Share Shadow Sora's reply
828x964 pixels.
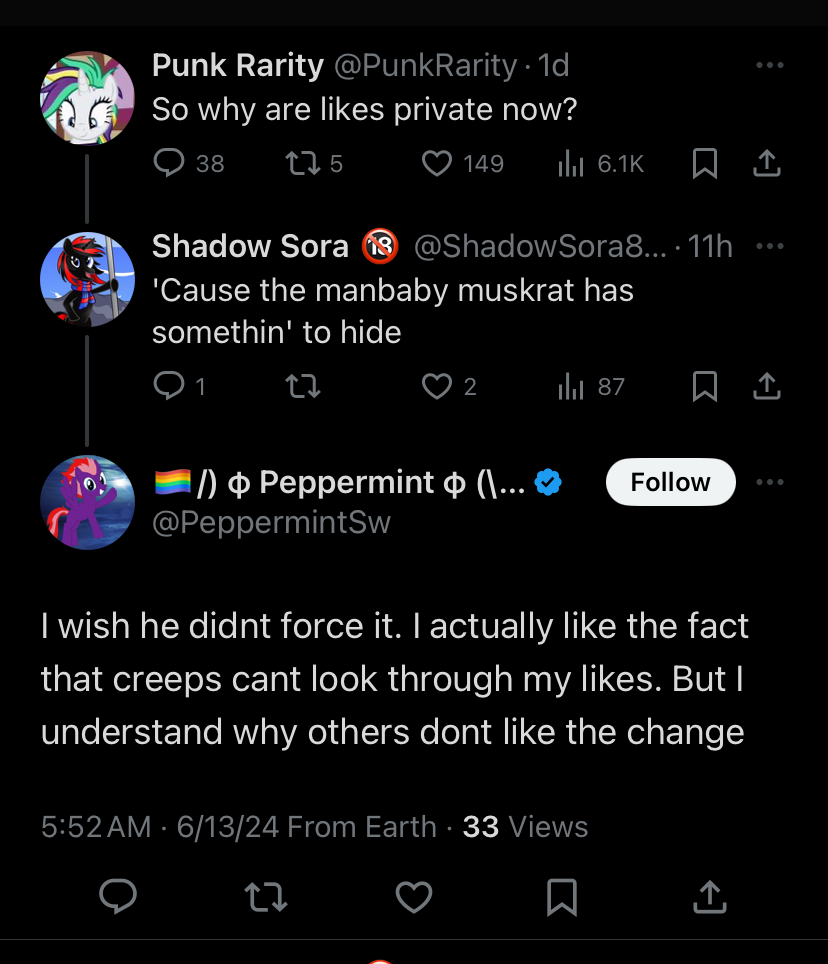(766, 385)
